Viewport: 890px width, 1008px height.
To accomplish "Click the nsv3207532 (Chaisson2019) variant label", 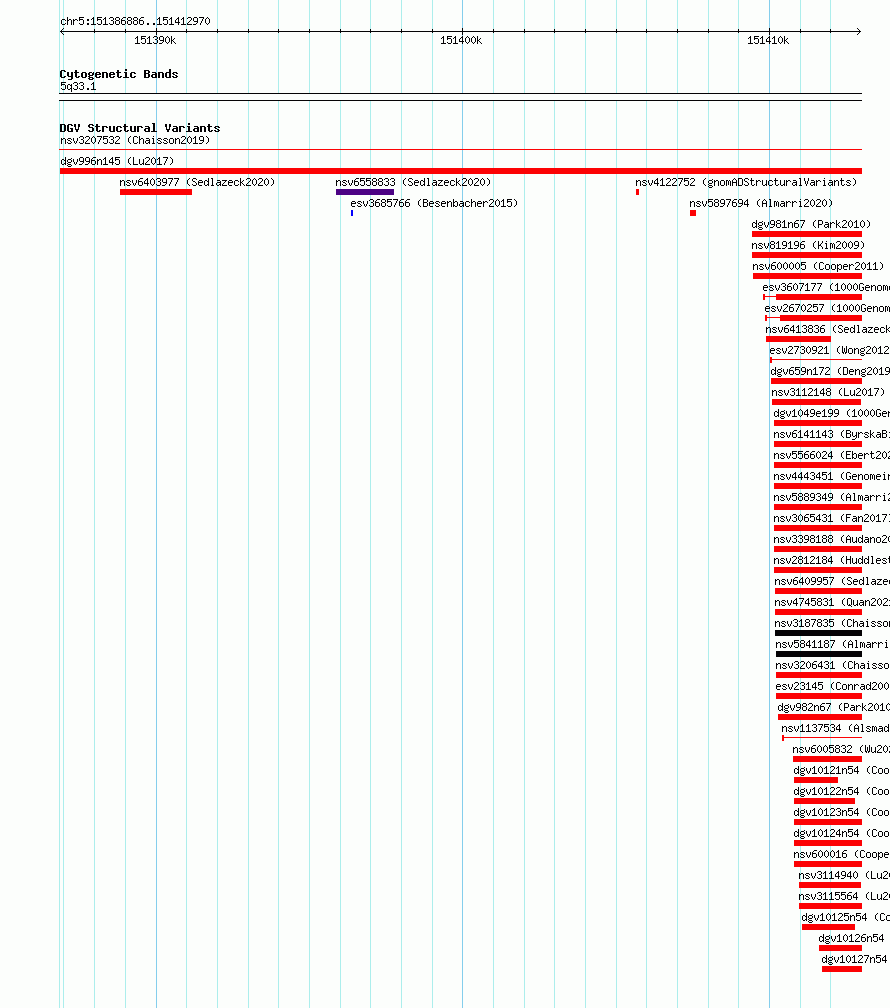I will tap(135, 140).
